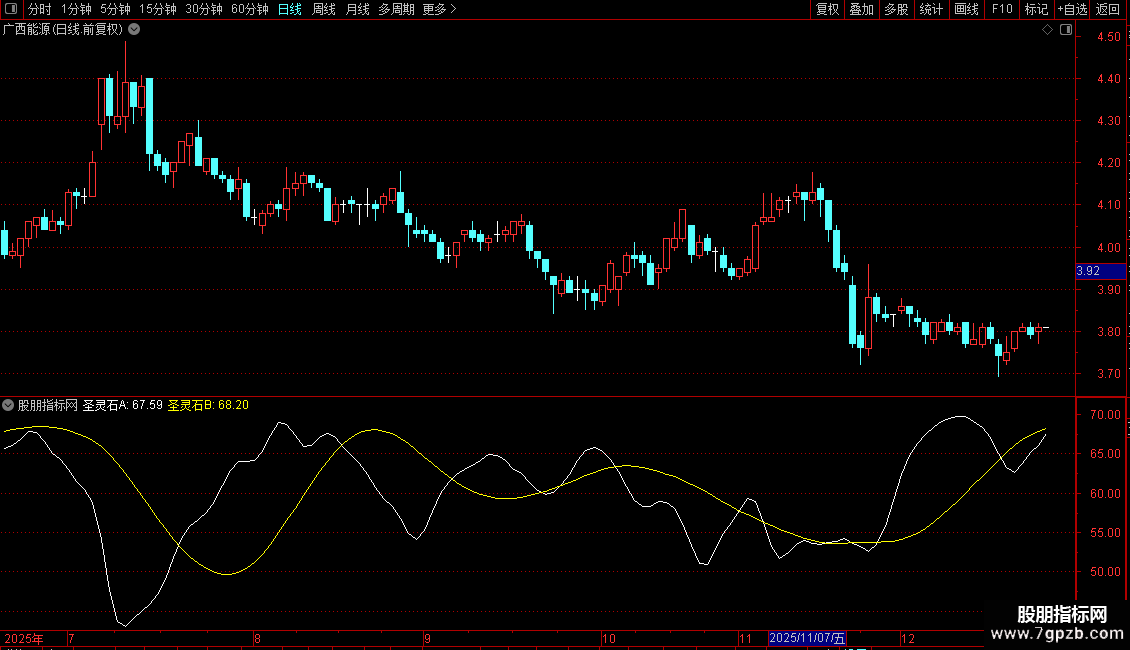Open dropdown next to 广西能源 title

click(x=134, y=30)
